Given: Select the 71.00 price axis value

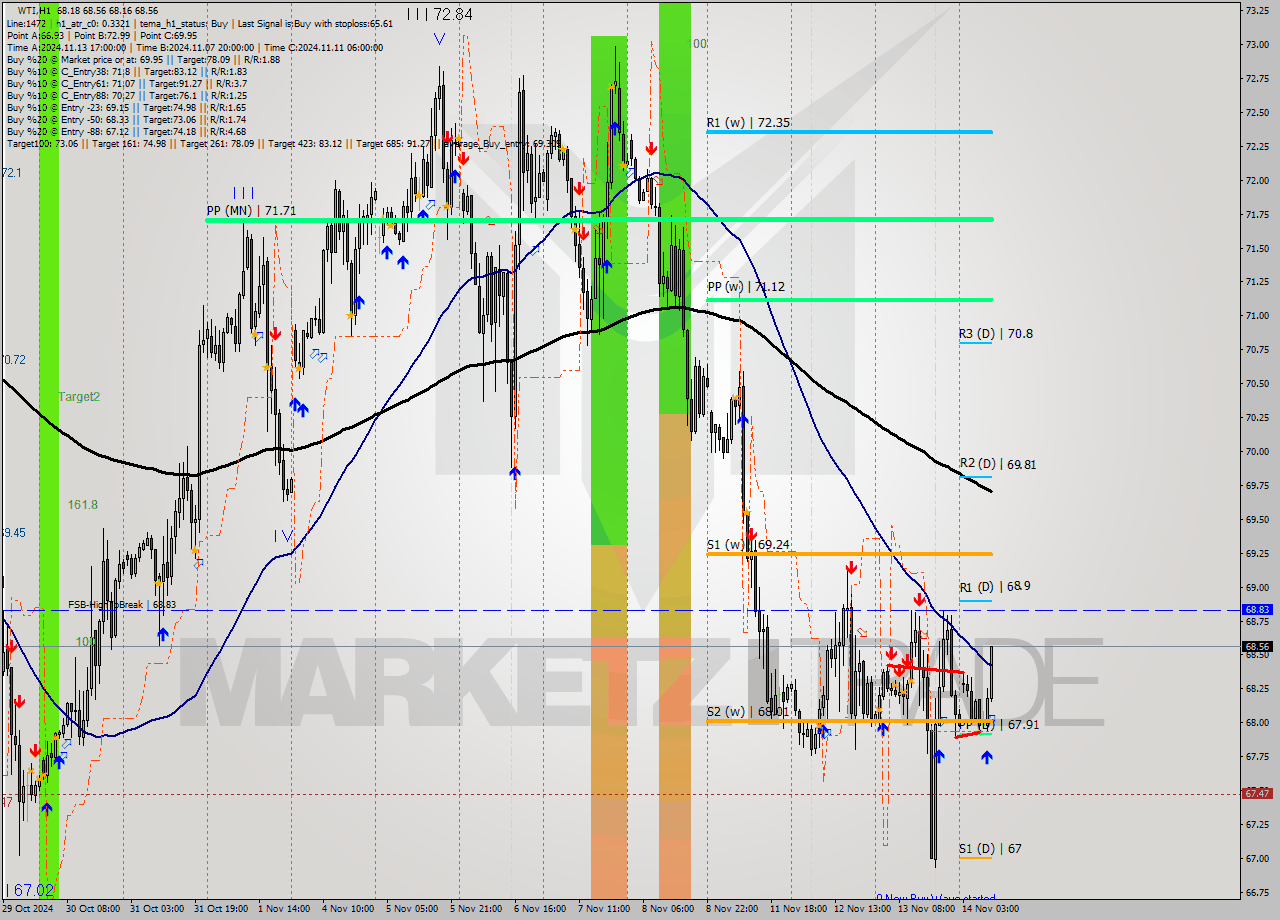Looking at the screenshot, I should point(1256,316).
